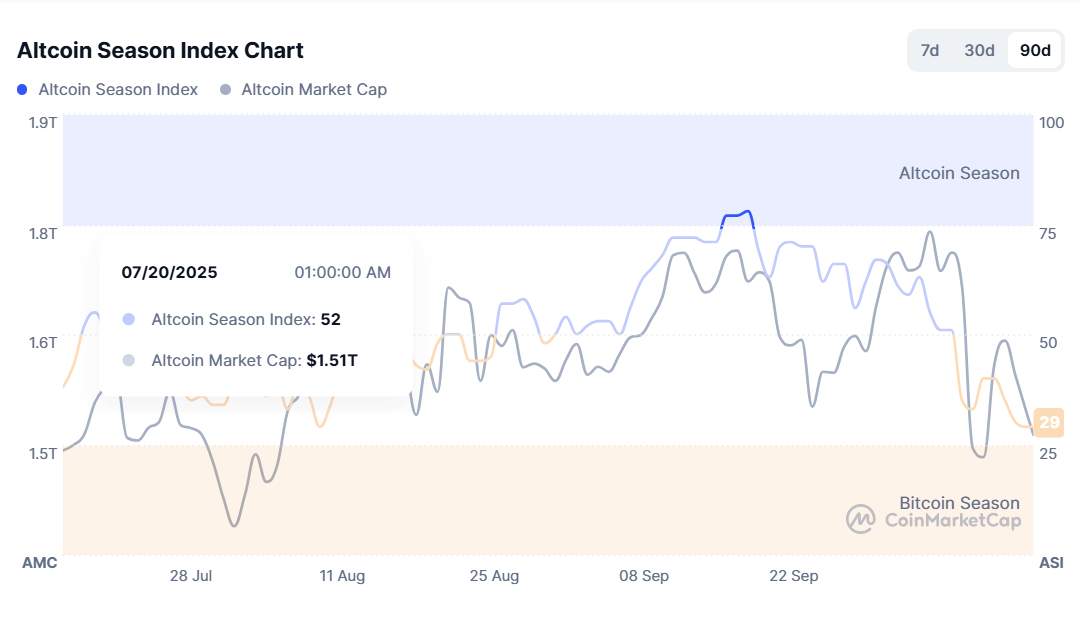Click the 28 Jul date label
This screenshot has height=633, width=1081.
191,576
